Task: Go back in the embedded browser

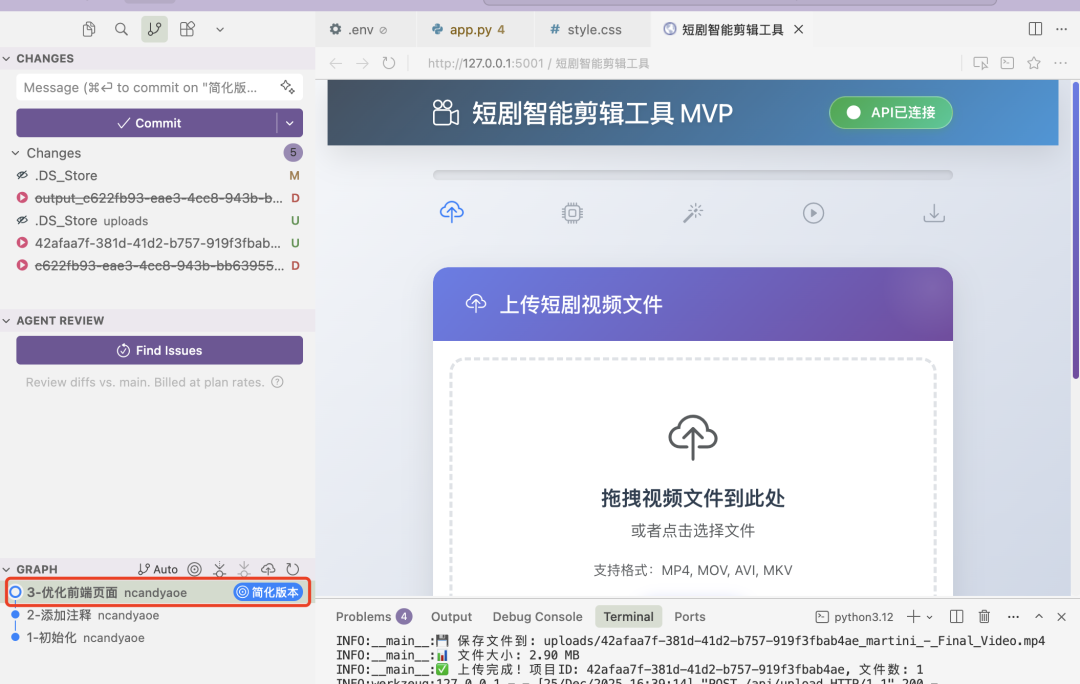Action: (x=336, y=63)
